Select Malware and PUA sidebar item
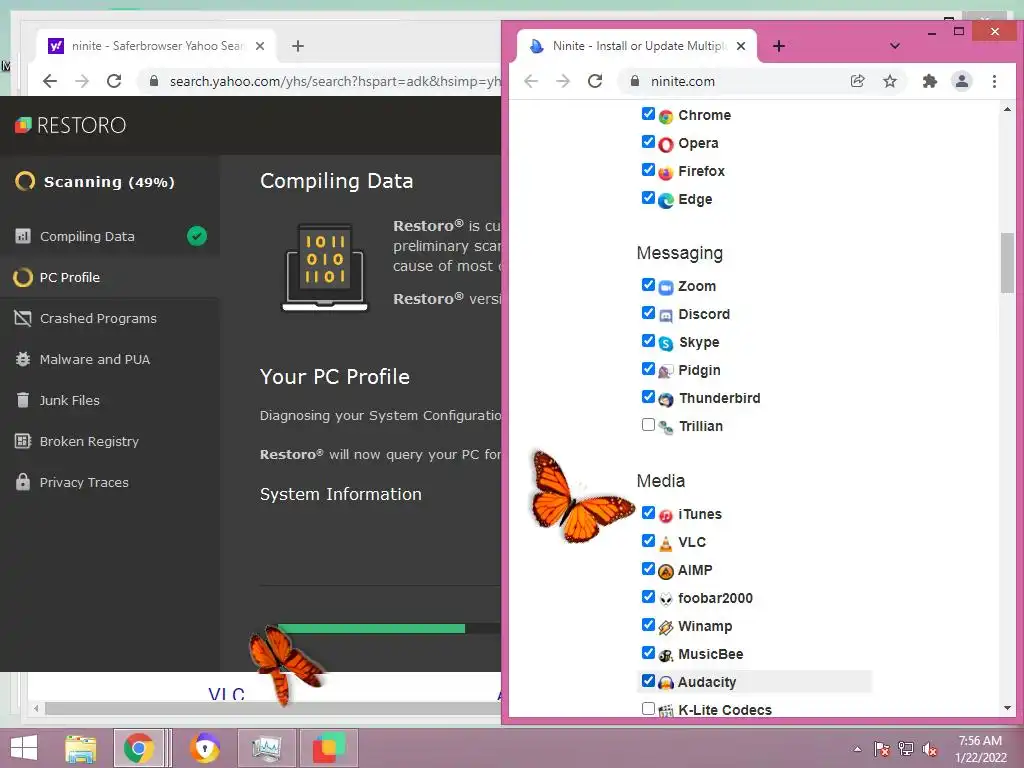 110,359
